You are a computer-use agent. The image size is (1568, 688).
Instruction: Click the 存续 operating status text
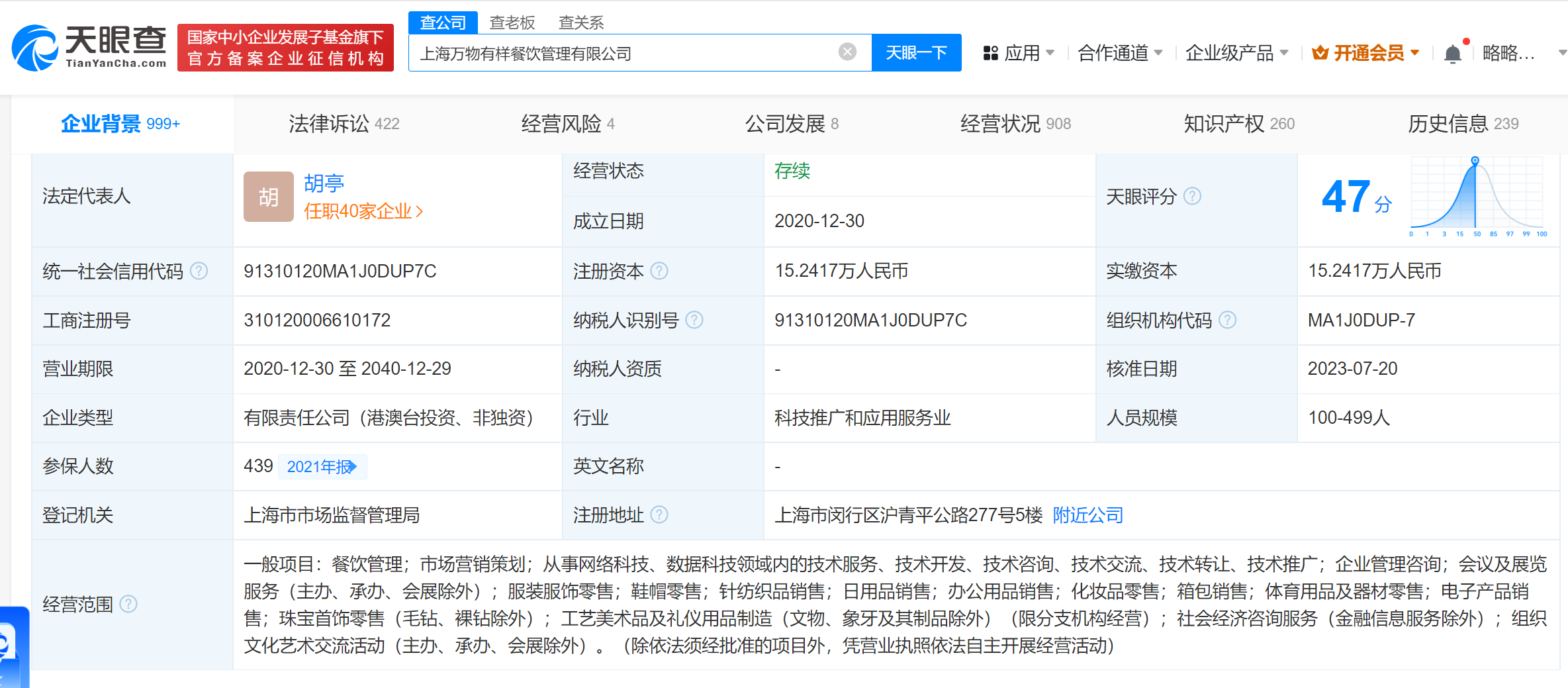click(792, 171)
